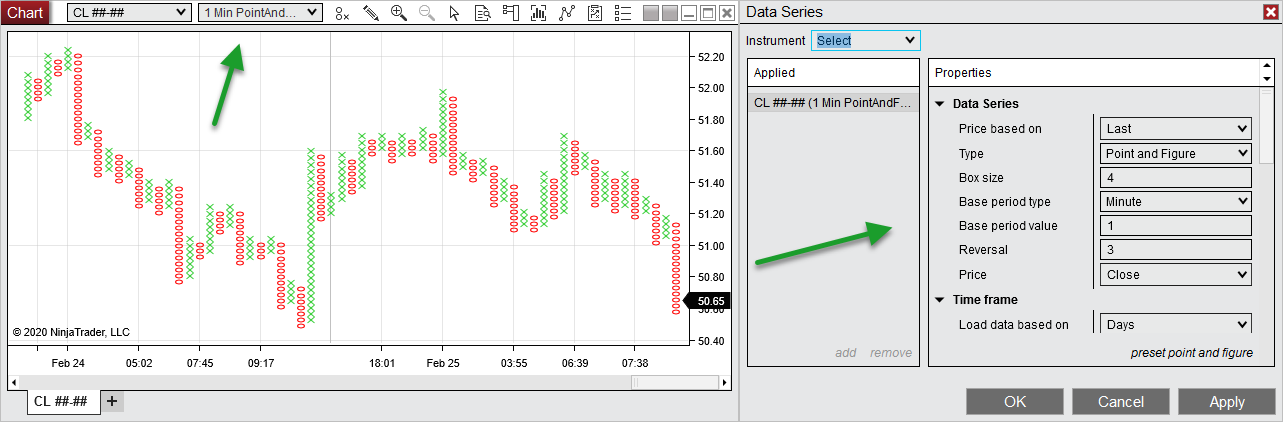Select the cursor pointer tool icon
This screenshot has width=1283, height=422.
pyautogui.click(x=455, y=13)
